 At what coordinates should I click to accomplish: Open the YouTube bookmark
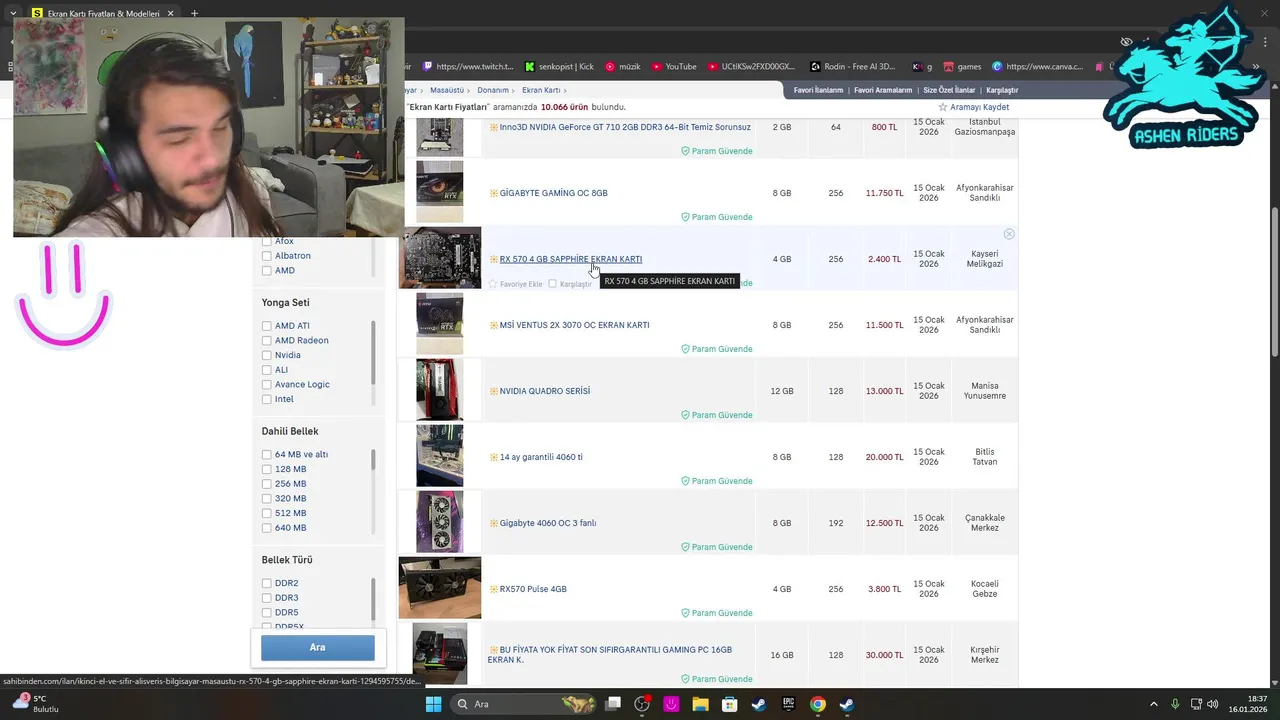[x=674, y=66]
